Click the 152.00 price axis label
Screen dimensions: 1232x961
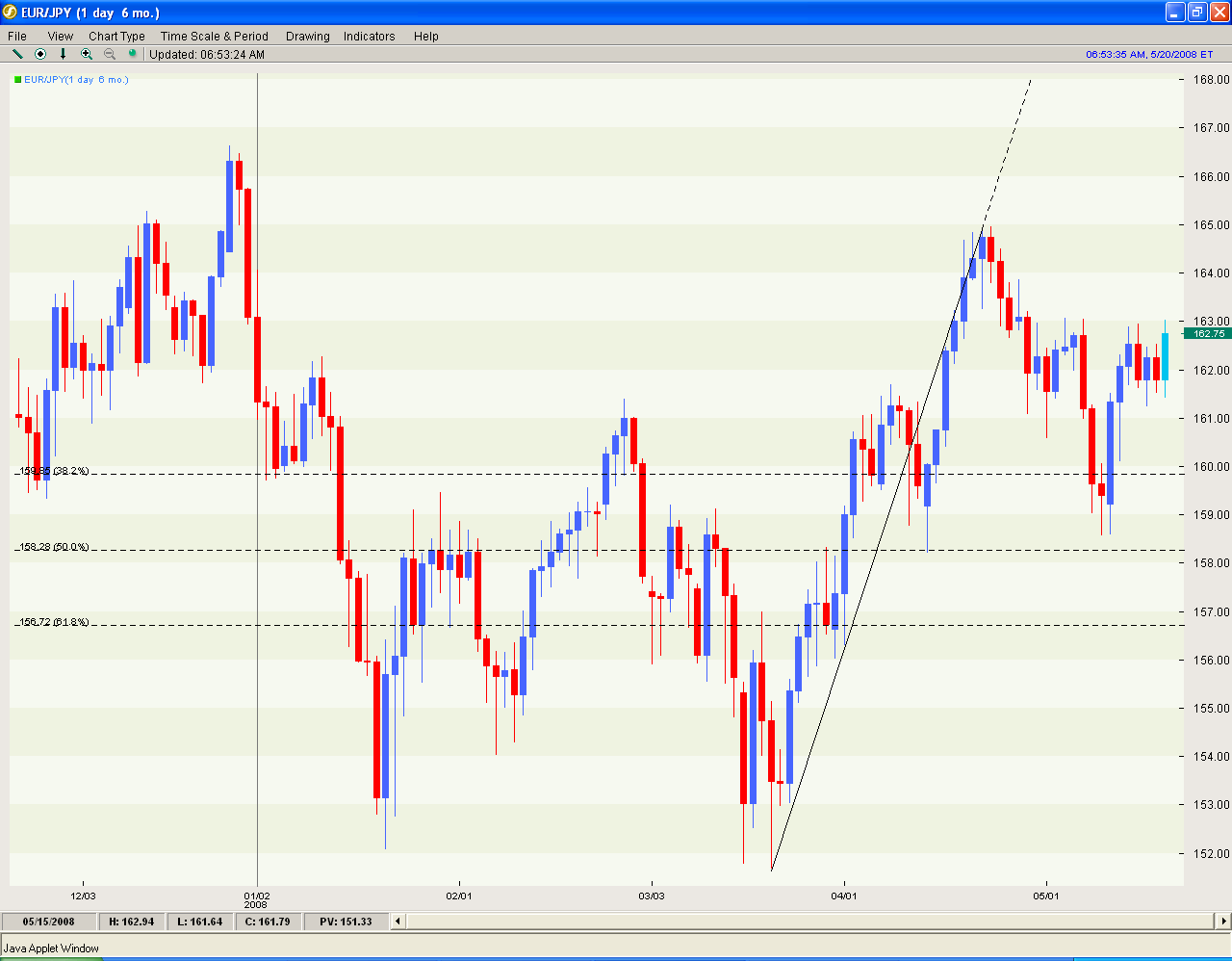[x=1211, y=853]
